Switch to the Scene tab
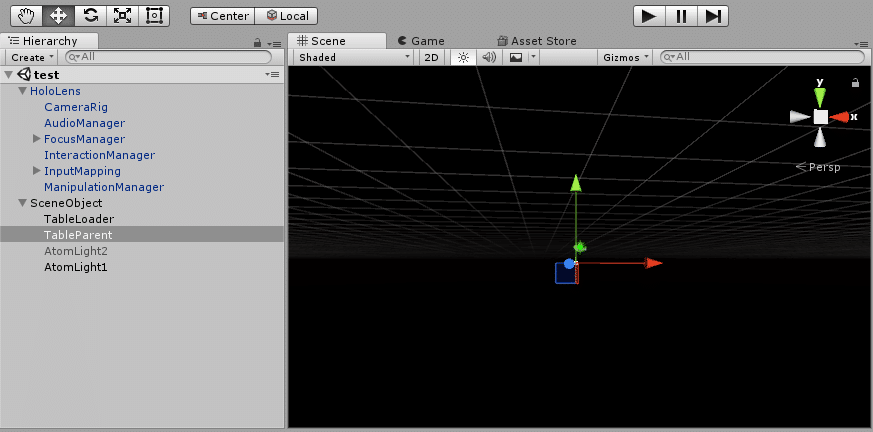The image size is (873, 432). coord(337,41)
